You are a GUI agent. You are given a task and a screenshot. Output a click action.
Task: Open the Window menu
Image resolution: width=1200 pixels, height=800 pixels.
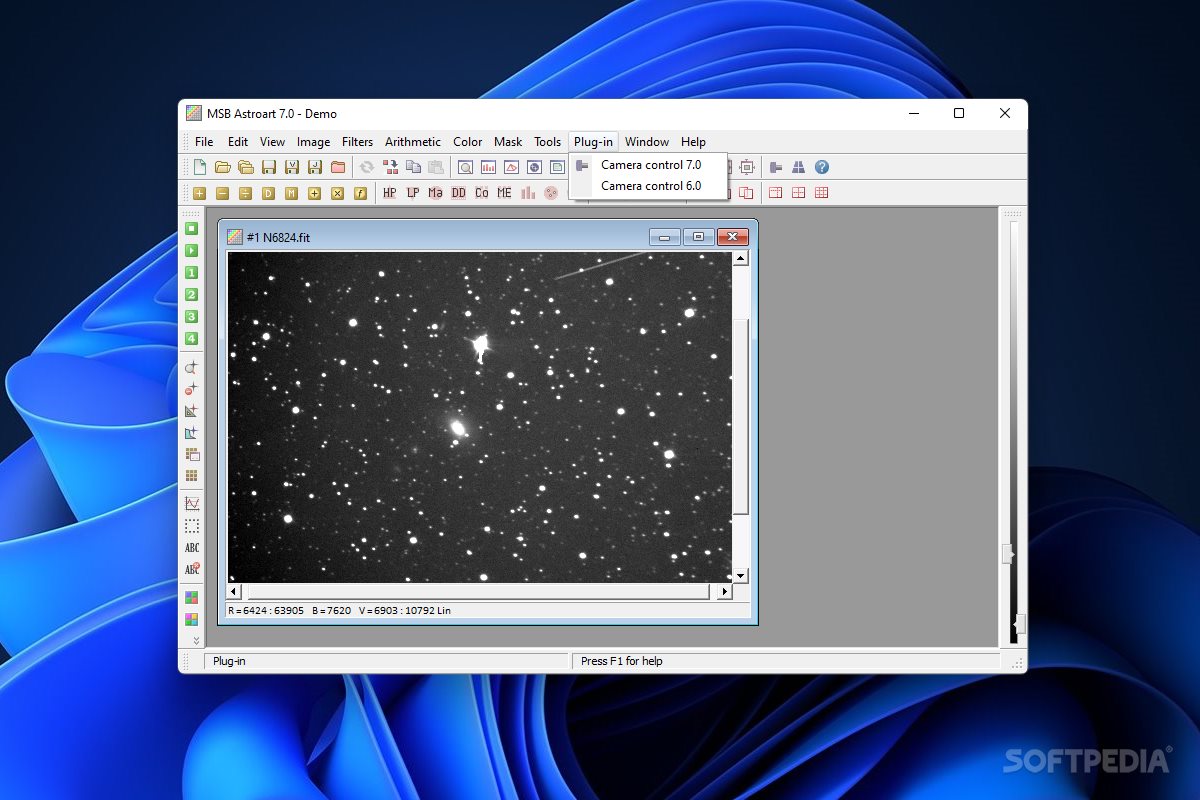647,142
